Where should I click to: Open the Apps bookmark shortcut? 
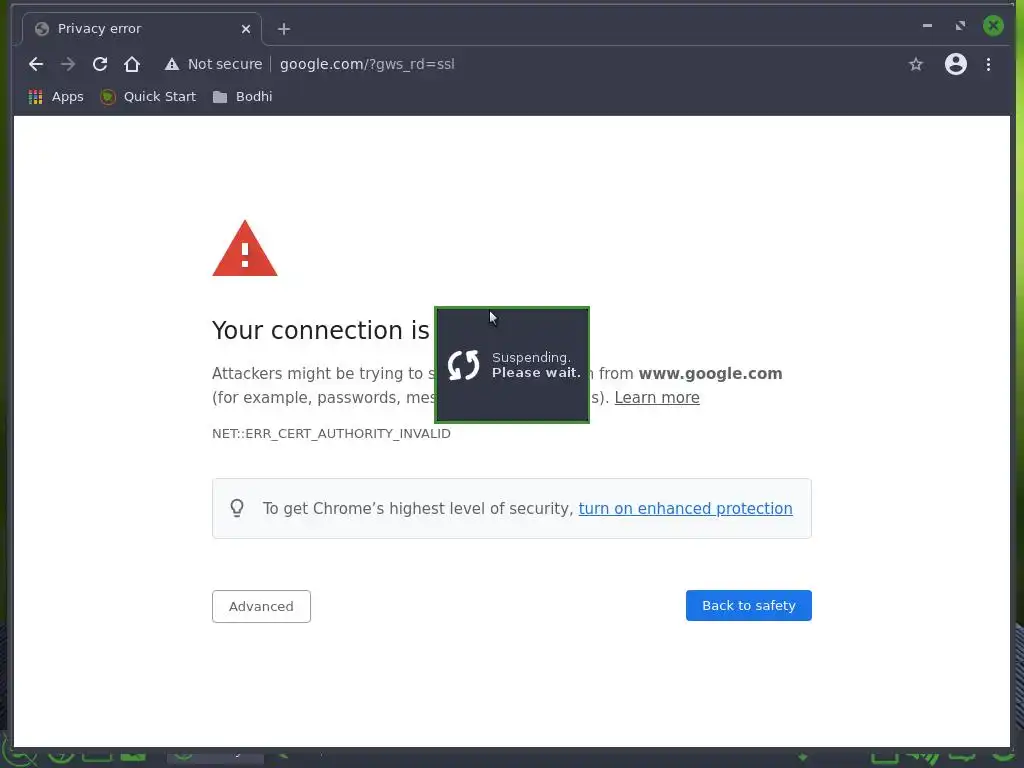click(x=56, y=97)
